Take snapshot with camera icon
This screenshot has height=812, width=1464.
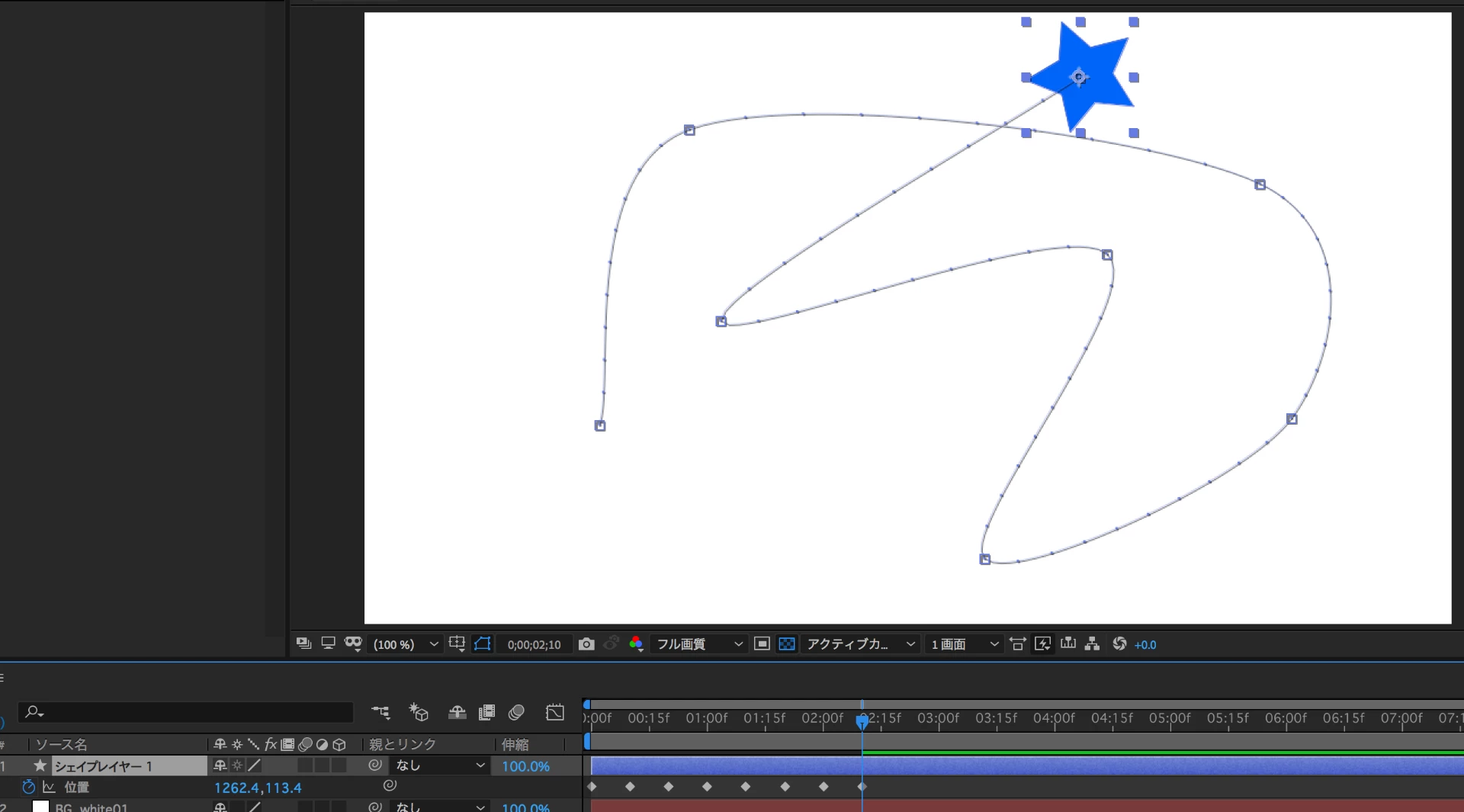(x=586, y=644)
